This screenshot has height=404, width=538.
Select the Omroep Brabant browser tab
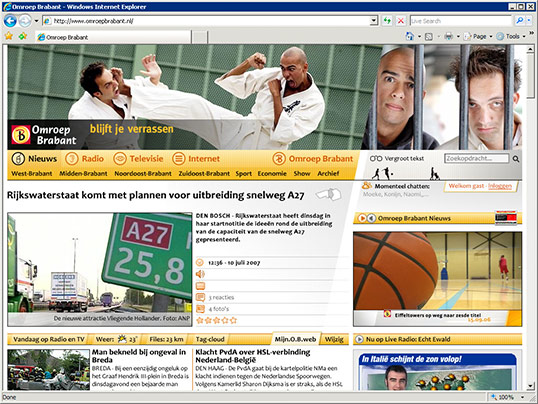[113, 37]
